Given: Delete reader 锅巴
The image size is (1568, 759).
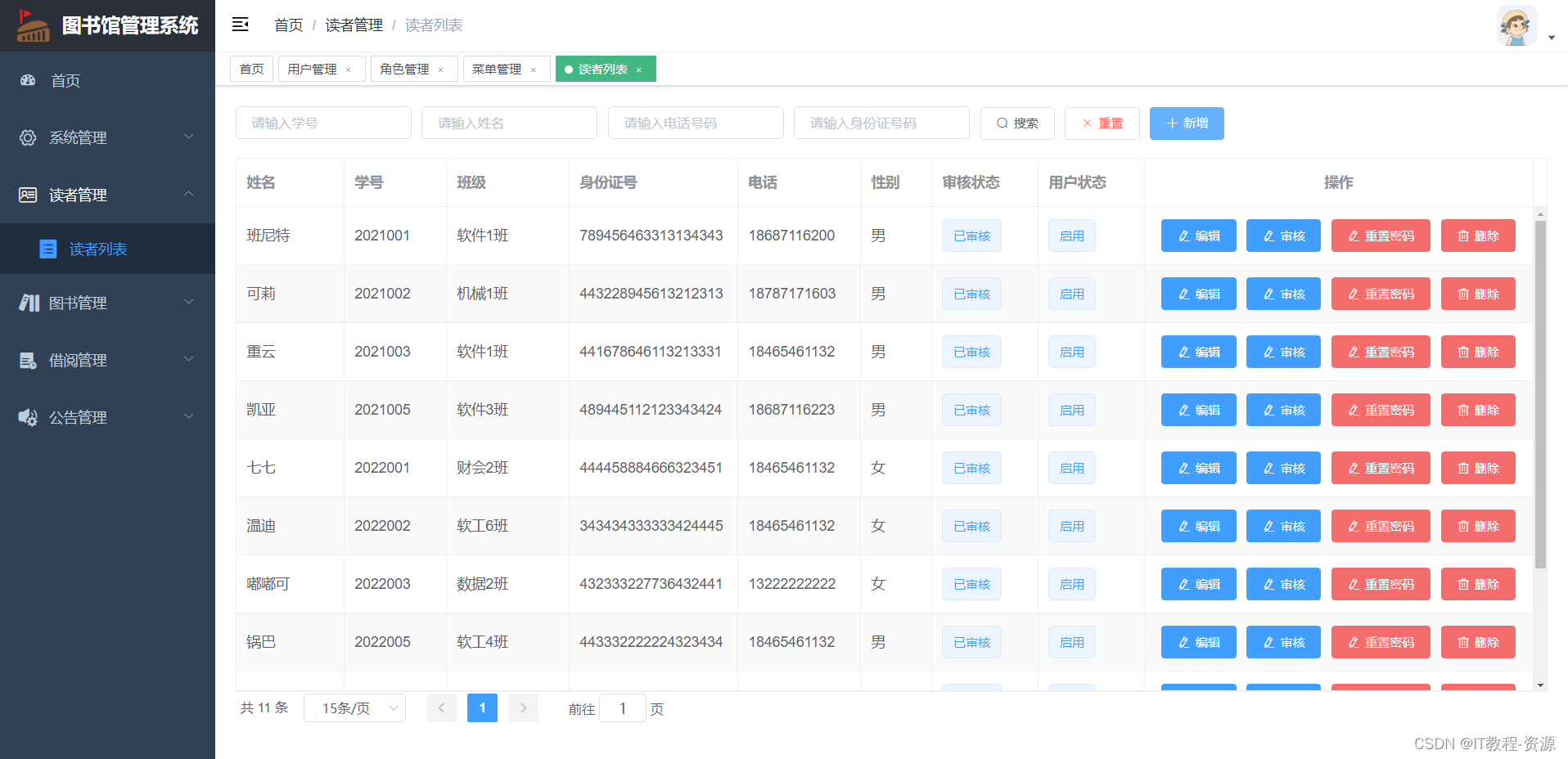Looking at the screenshot, I should tap(1478, 642).
